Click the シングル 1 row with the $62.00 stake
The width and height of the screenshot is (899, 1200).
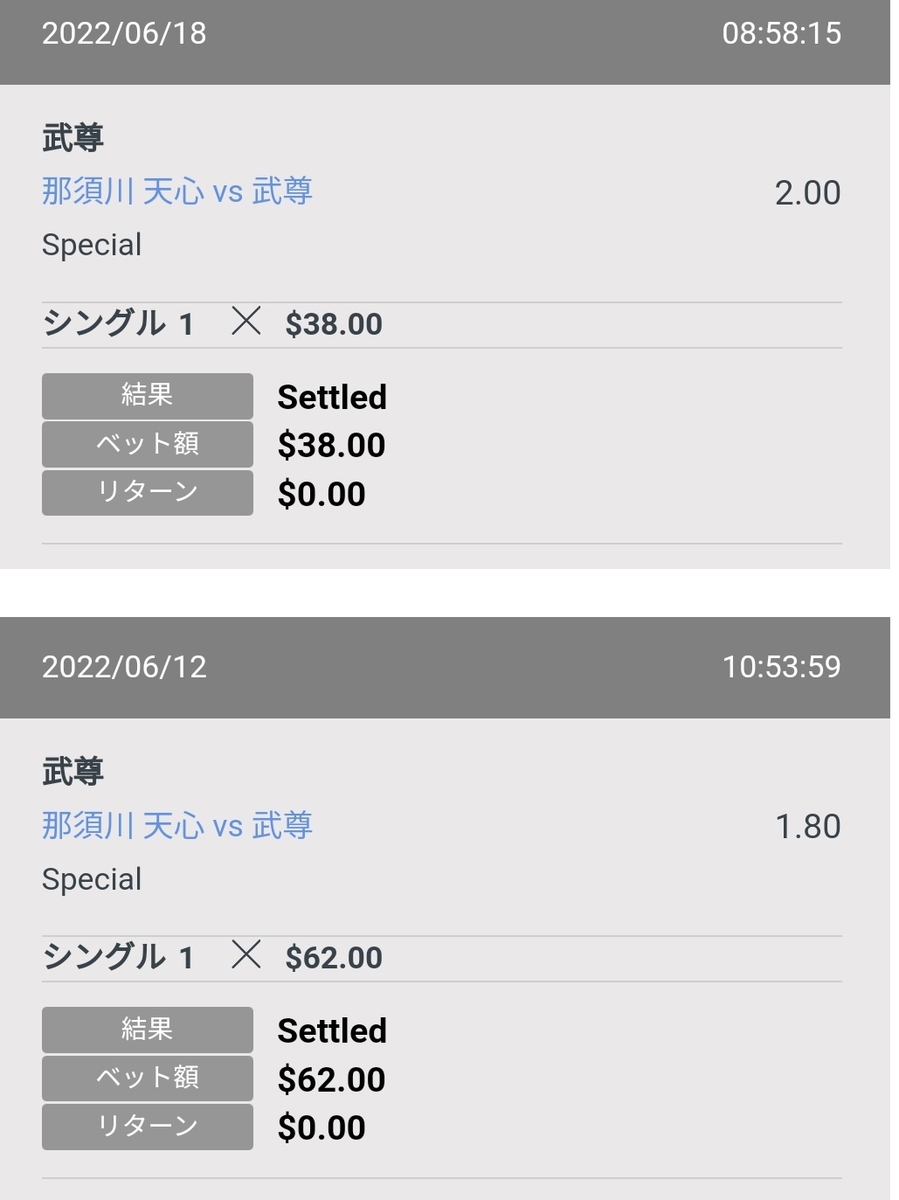pos(118,958)
